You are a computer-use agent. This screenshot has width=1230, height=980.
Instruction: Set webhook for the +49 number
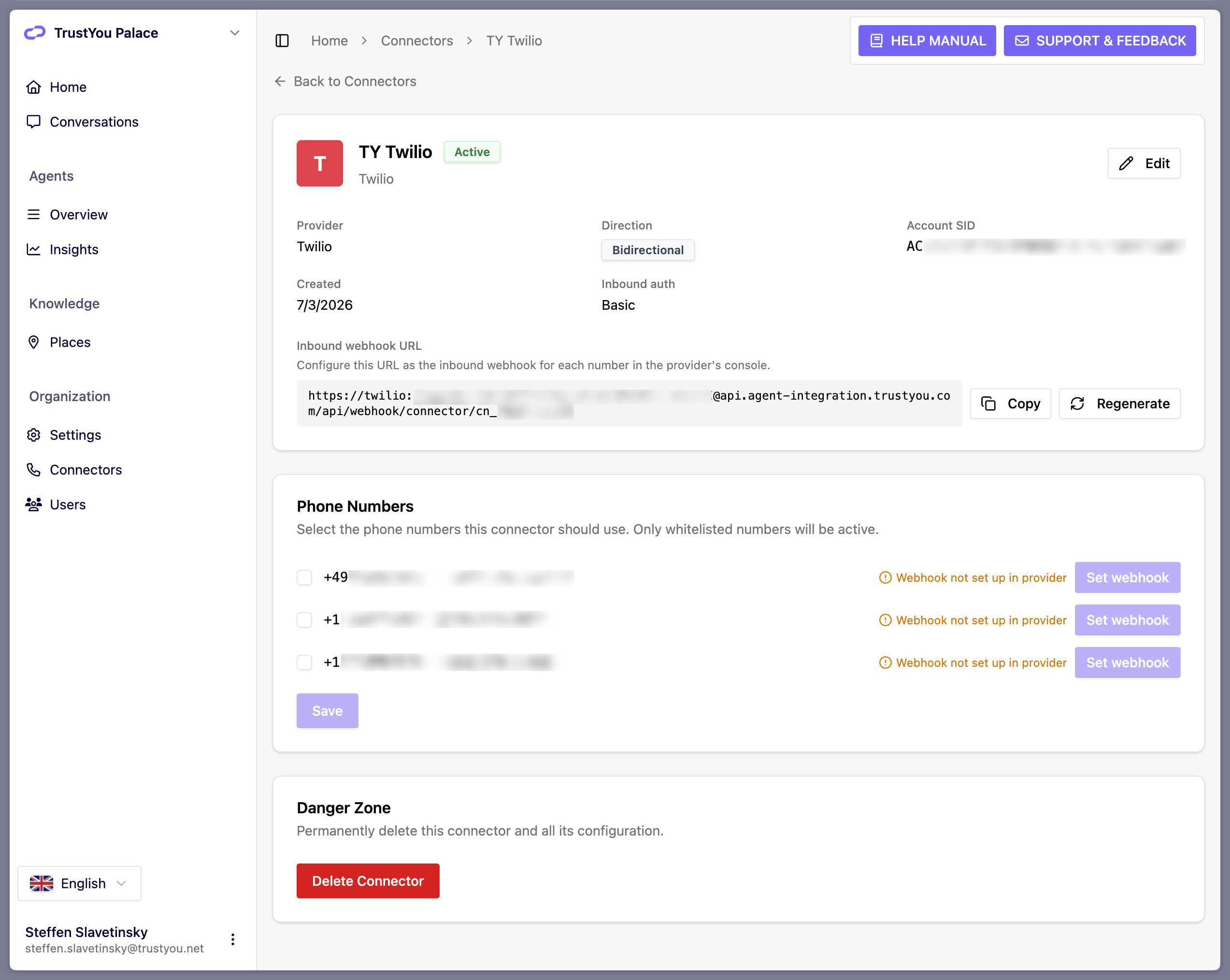[1127, 577]
